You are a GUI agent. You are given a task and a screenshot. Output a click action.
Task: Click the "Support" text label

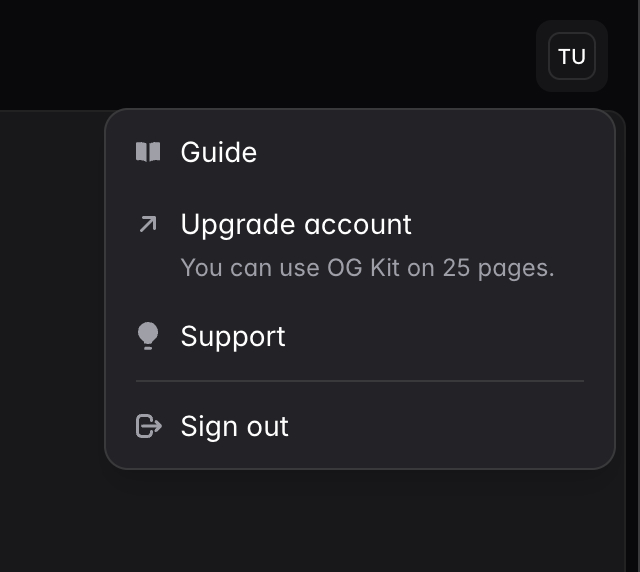pos(233,336)
